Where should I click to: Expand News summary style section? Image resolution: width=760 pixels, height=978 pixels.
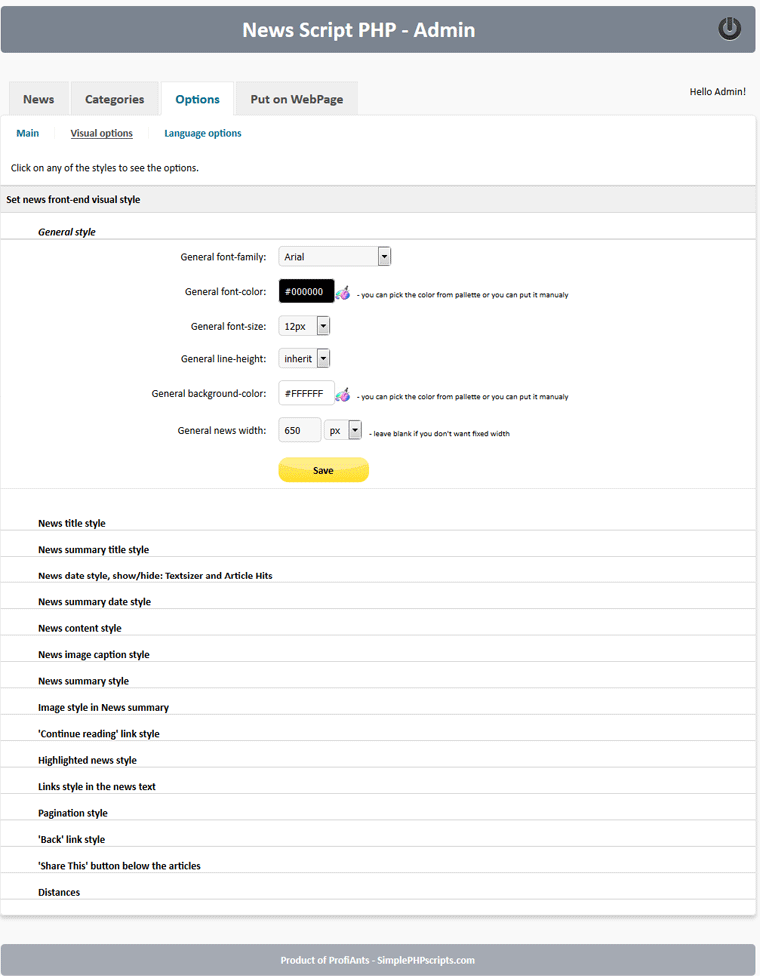(84, 681)
